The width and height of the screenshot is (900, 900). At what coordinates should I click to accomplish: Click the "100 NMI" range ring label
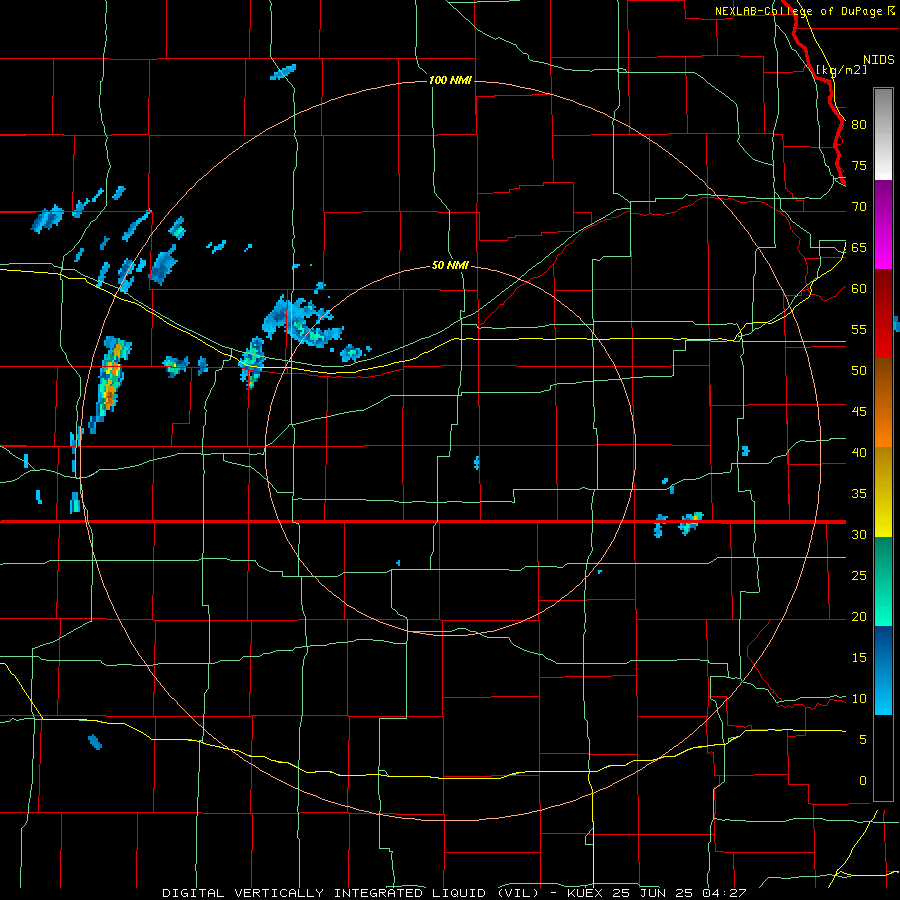click(450, 80)
